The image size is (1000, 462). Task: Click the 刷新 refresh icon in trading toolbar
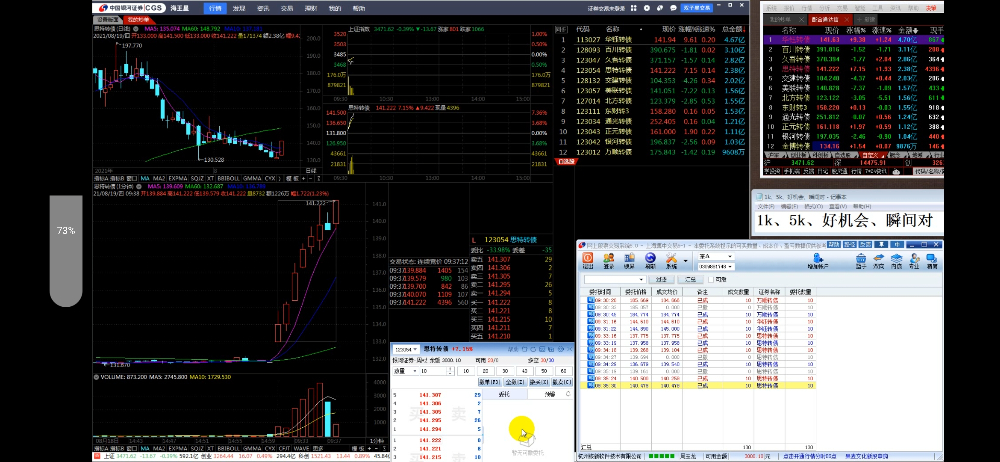(x=651, y=262)
